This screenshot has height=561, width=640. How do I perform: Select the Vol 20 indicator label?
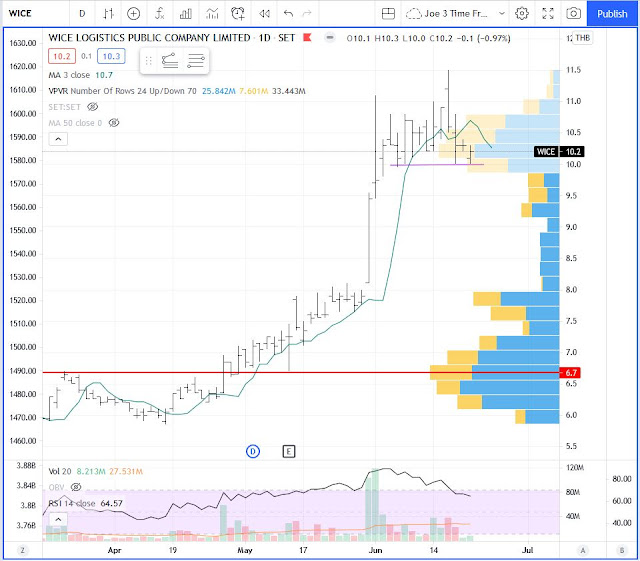point(60,472)
